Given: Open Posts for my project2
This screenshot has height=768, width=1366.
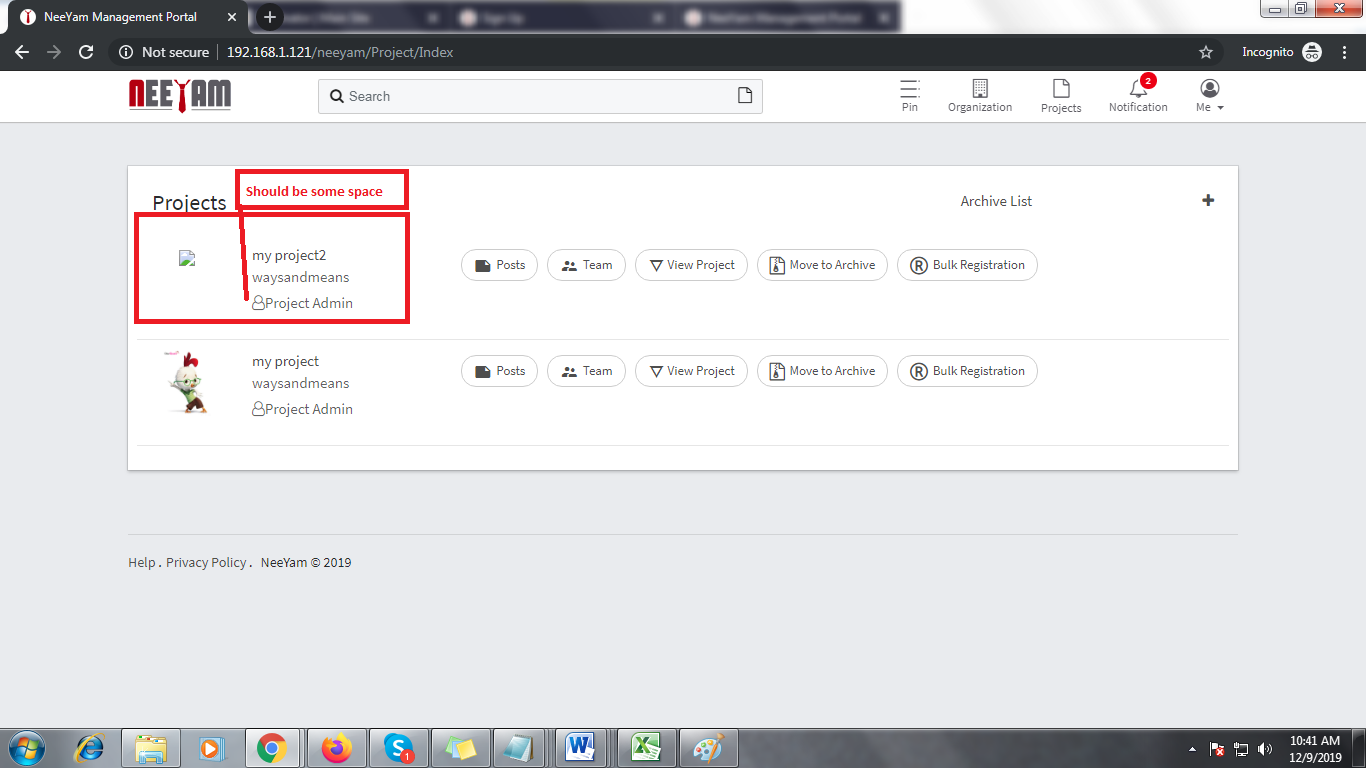Looking at the screenshot, I should [x=499, y=265].
